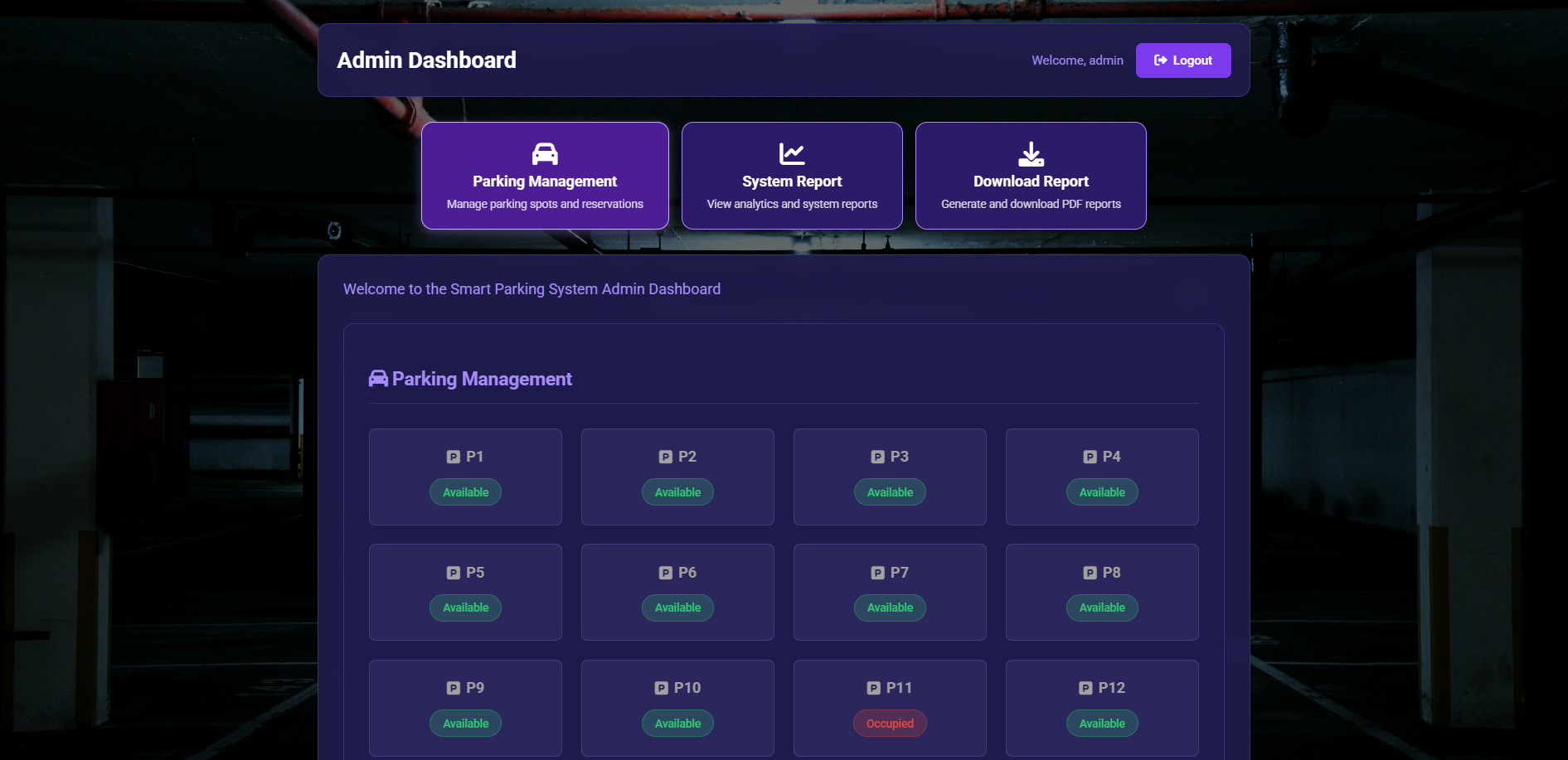Log out using the Logout button
Image resolution: width=1568 pixels, height=760 pixels.
pos(1183,61)
